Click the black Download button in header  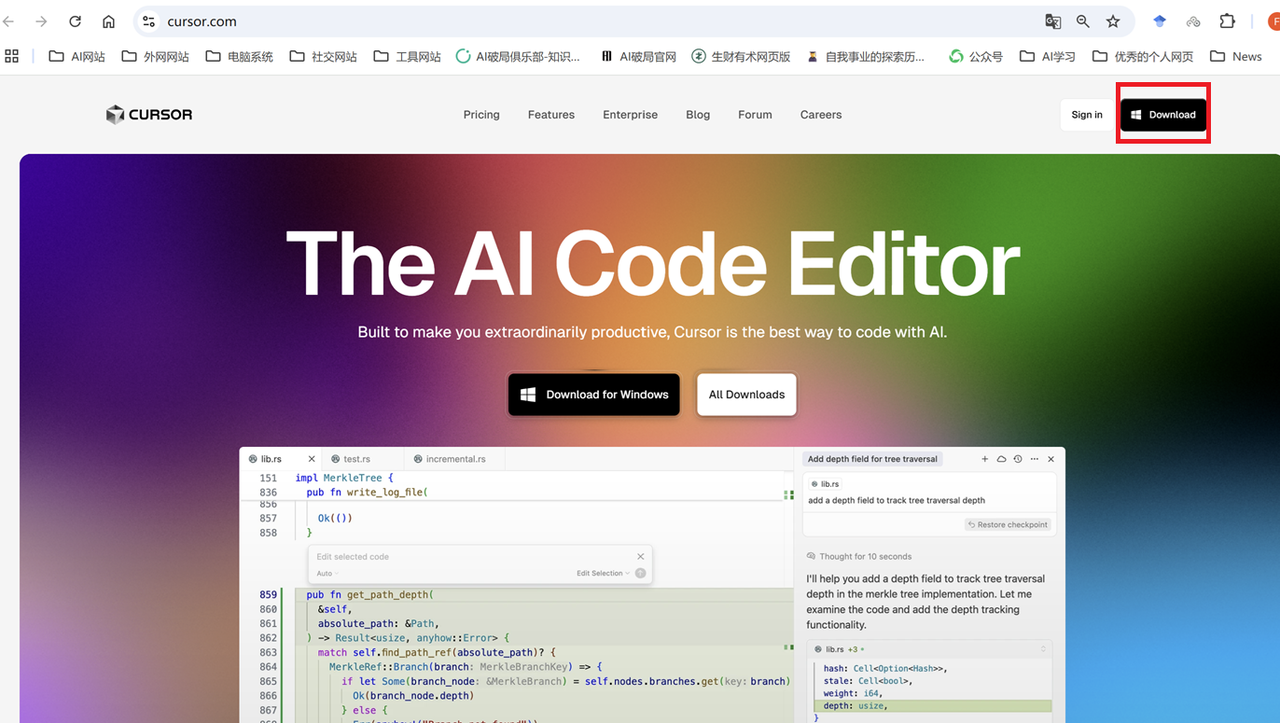(1164, 115)
